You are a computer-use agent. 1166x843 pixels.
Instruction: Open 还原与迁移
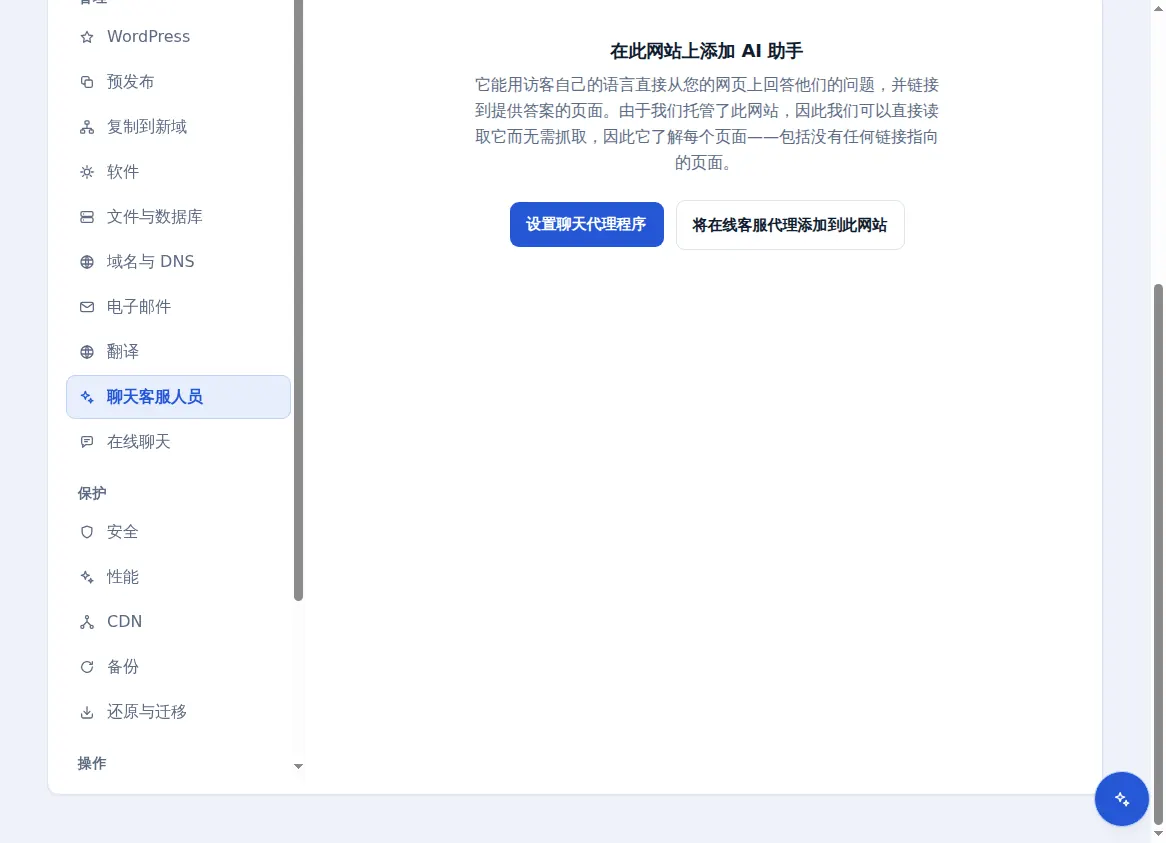(x=178, y=712)
